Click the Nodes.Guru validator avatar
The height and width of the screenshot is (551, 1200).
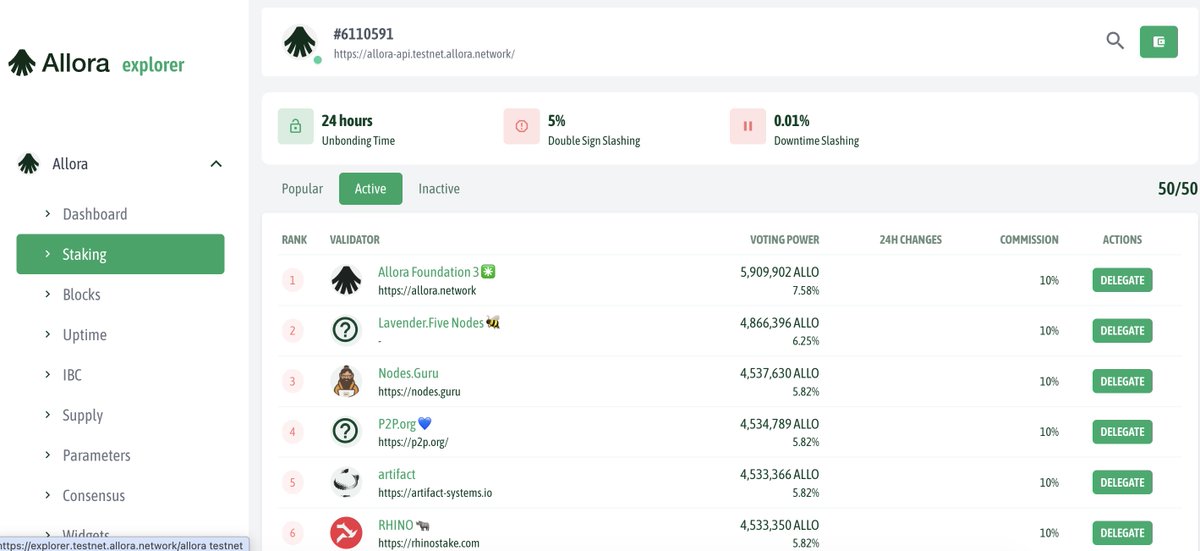[x=345, y=381]
